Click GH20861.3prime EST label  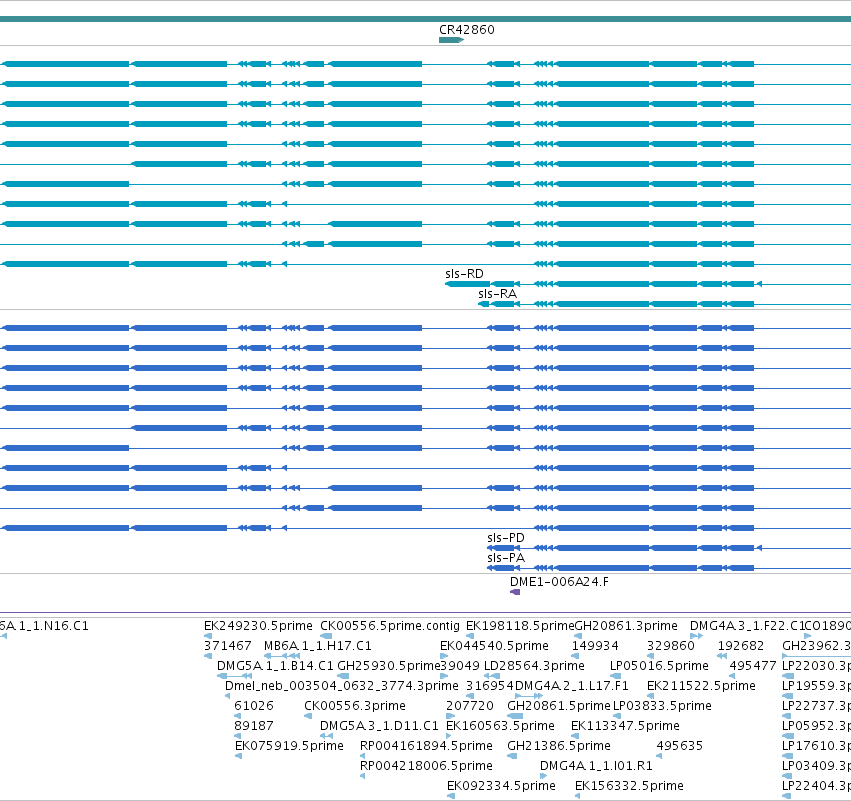point(626,626)
